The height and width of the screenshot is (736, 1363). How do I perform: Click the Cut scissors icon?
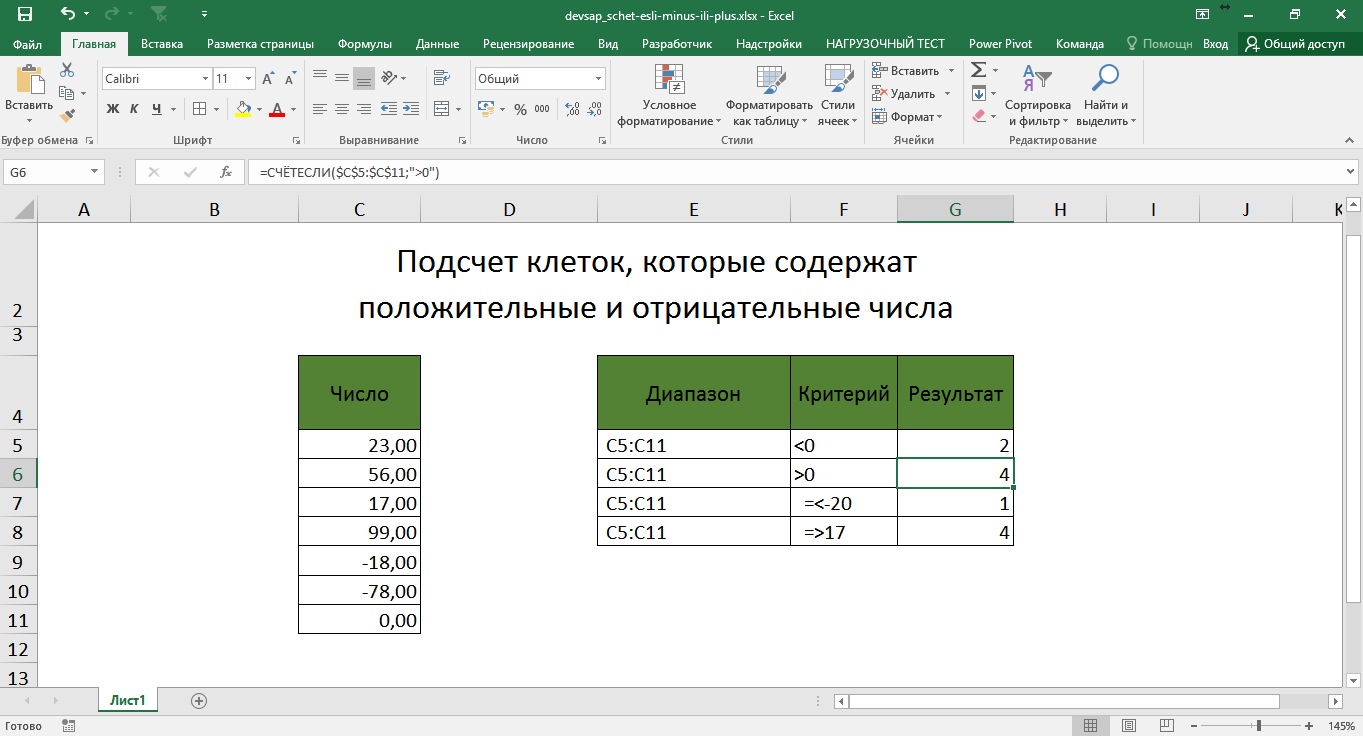click(x=67, y=70)
